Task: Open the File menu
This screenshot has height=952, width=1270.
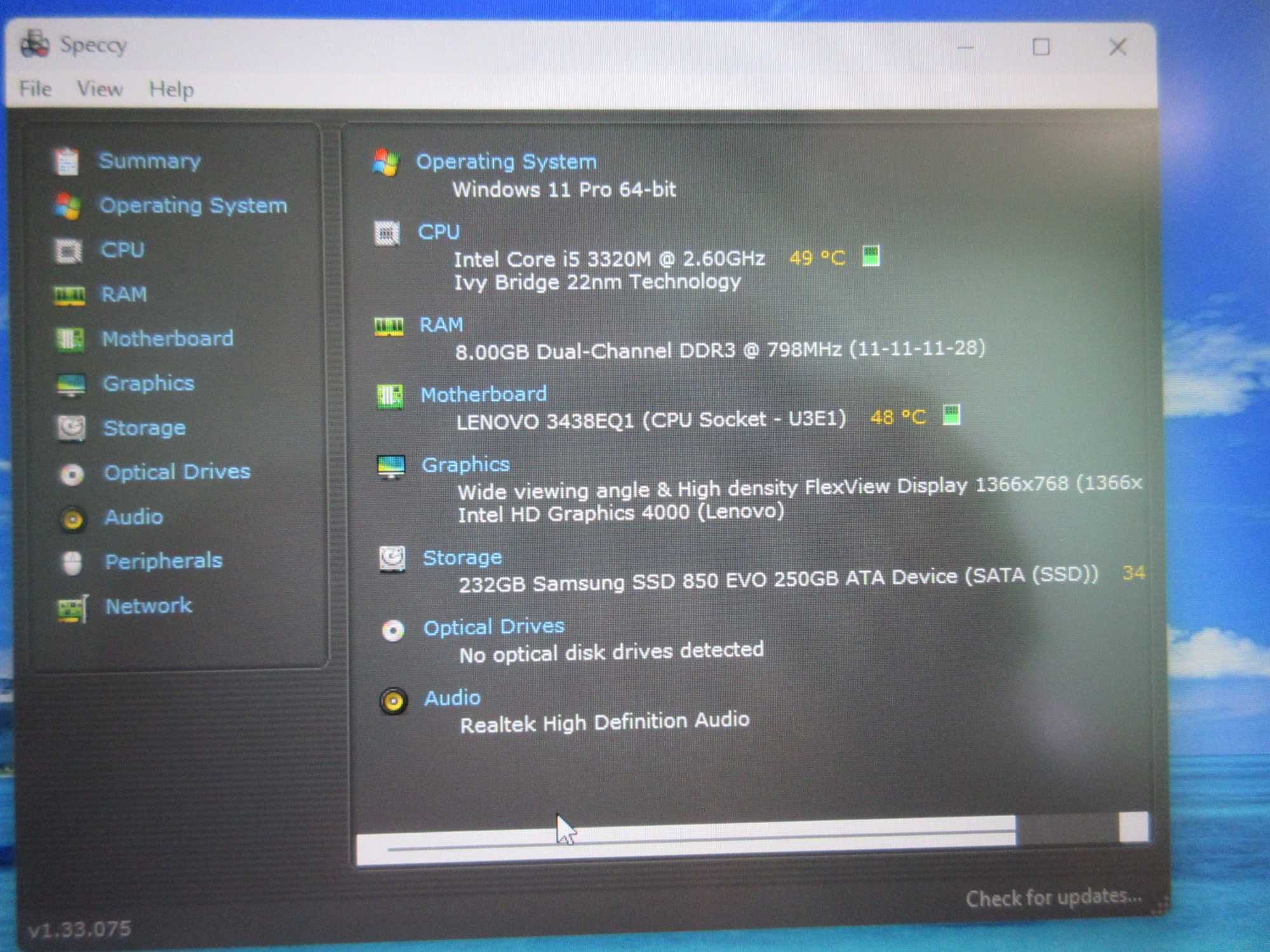Action: pos(35,88)
